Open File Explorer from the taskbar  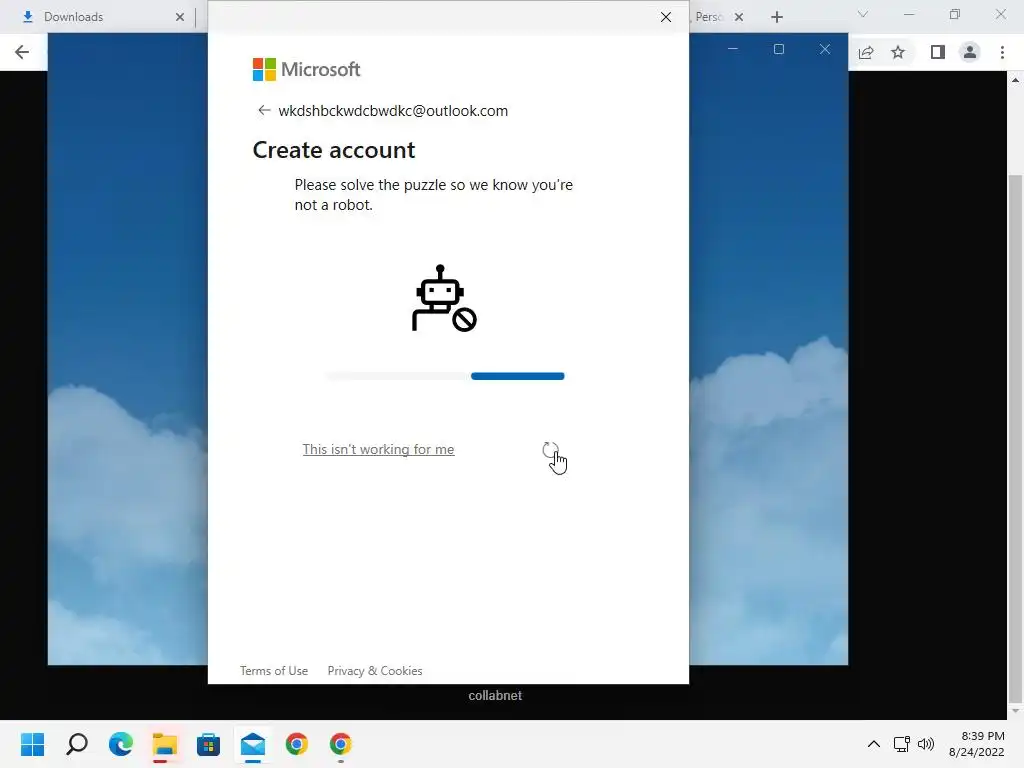coord(165,744)
